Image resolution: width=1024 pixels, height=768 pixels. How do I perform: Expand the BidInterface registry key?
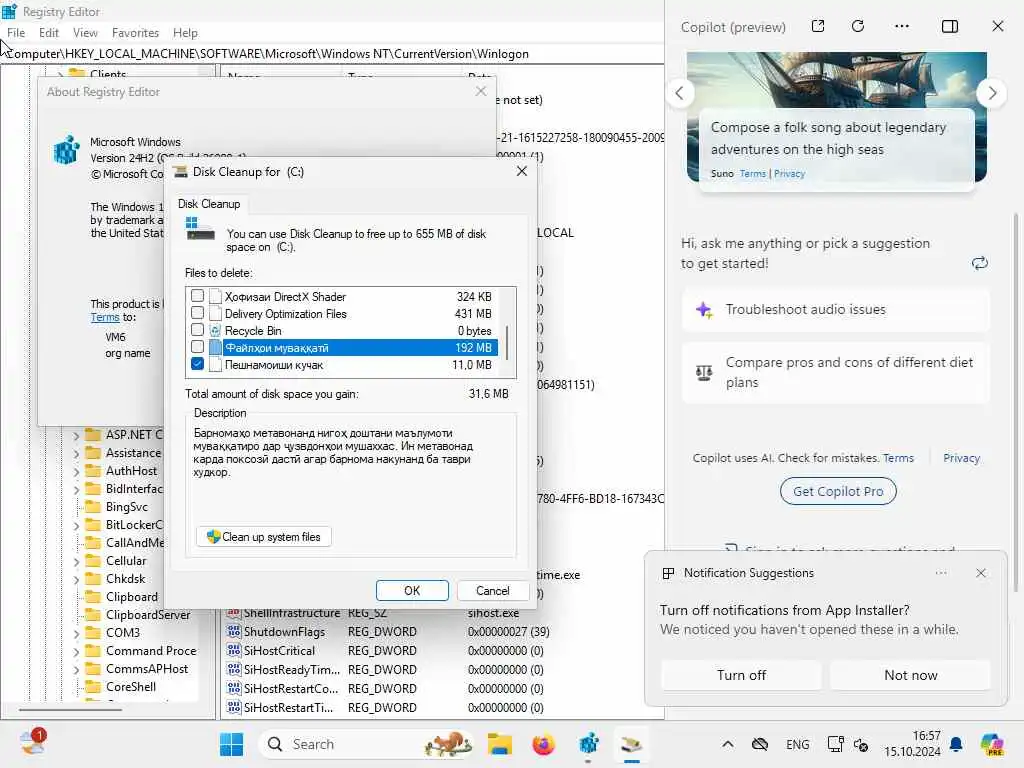(x=76, y=489)
